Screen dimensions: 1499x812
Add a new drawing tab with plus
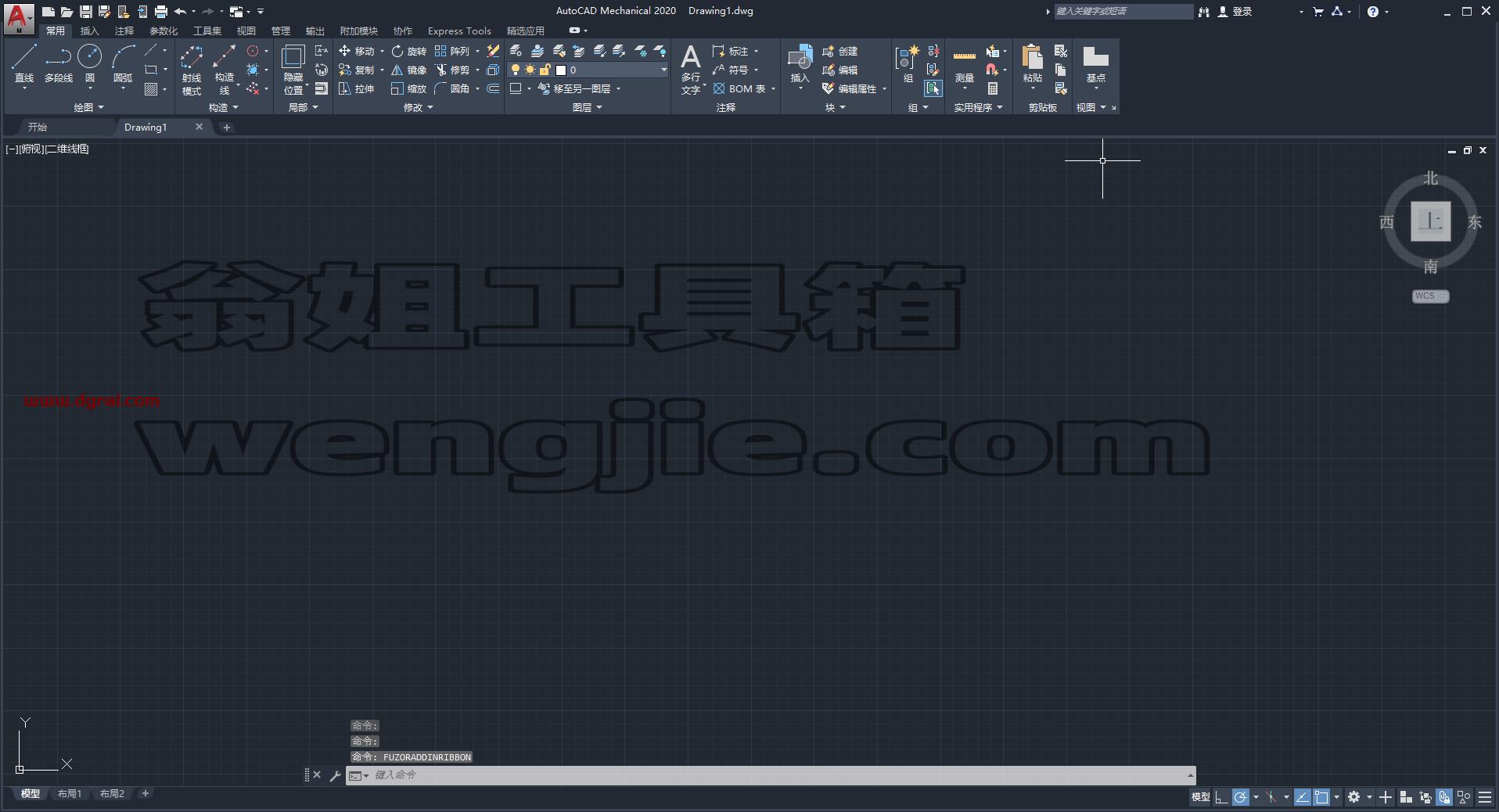pyautogui.click(x=226, y=127)
